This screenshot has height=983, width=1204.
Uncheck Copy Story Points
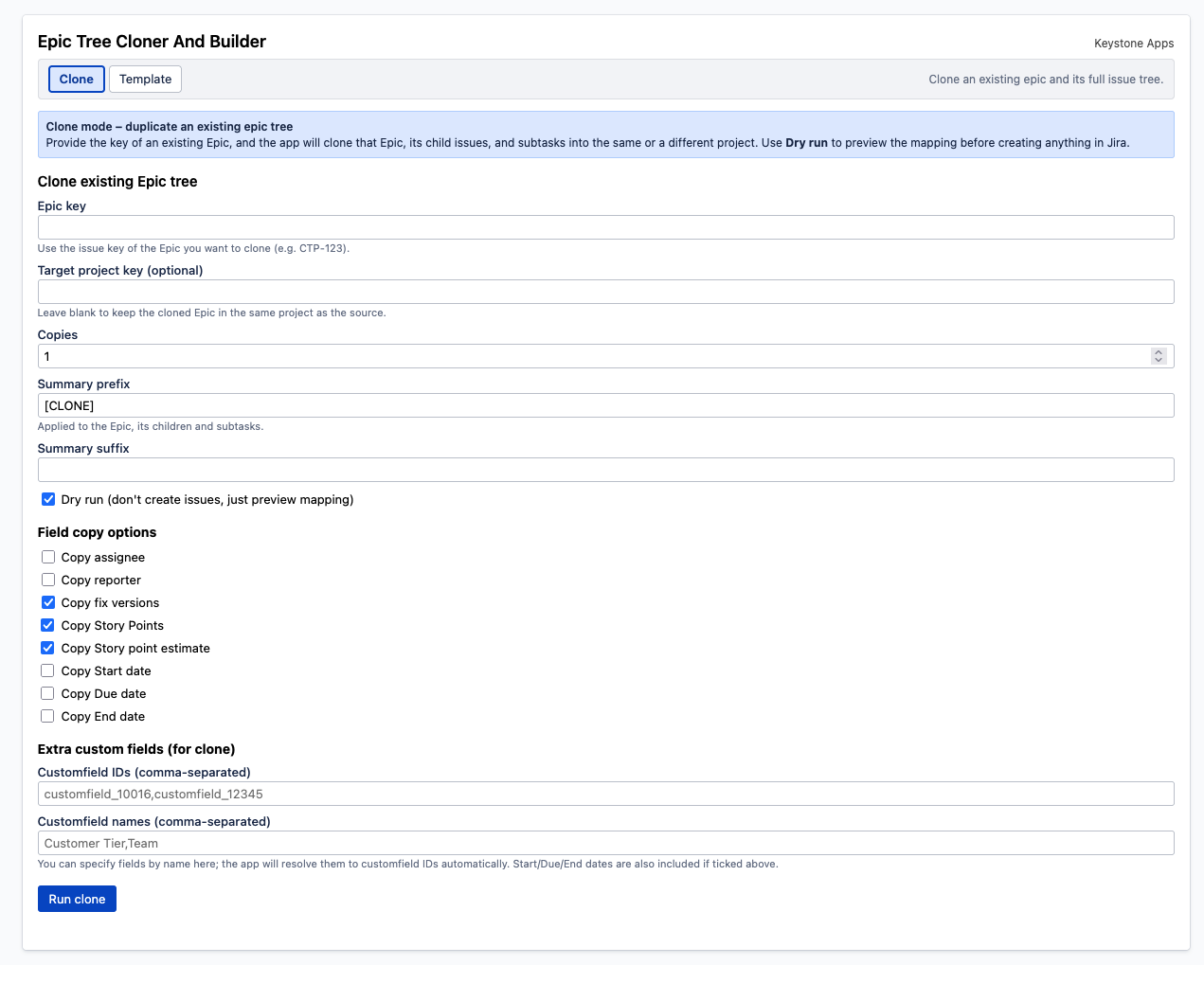coord(48,625)
